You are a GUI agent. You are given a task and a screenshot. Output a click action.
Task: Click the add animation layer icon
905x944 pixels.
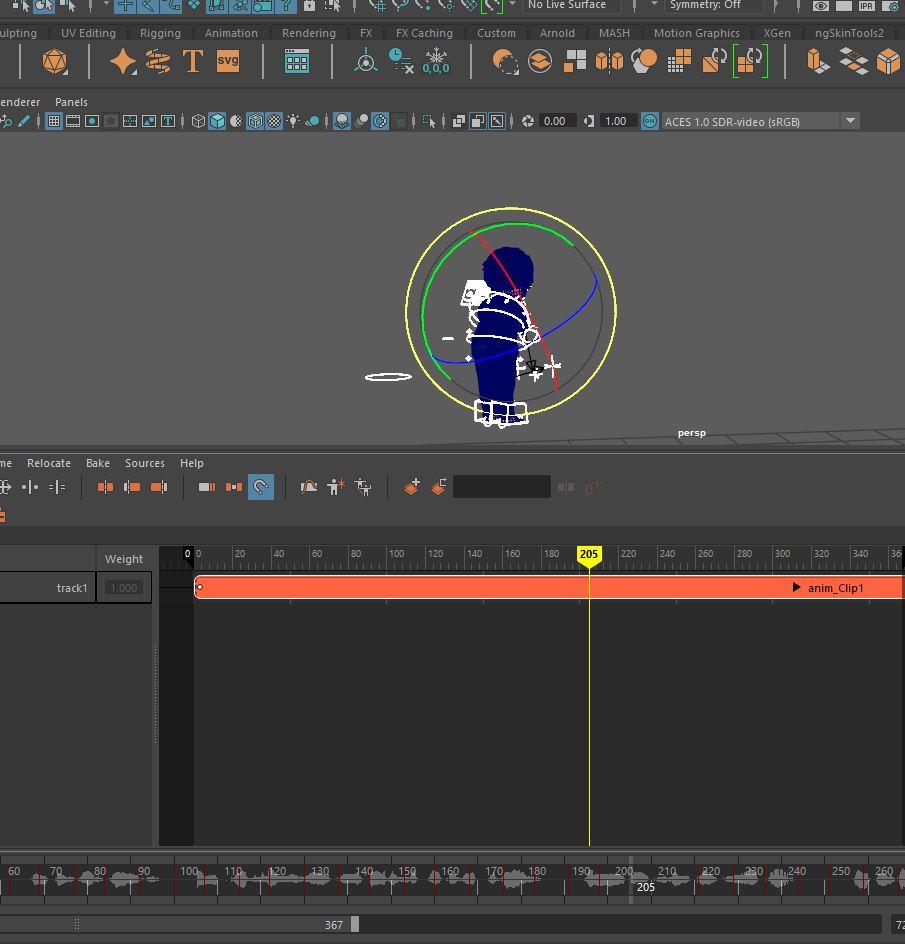tap(412, 487)
